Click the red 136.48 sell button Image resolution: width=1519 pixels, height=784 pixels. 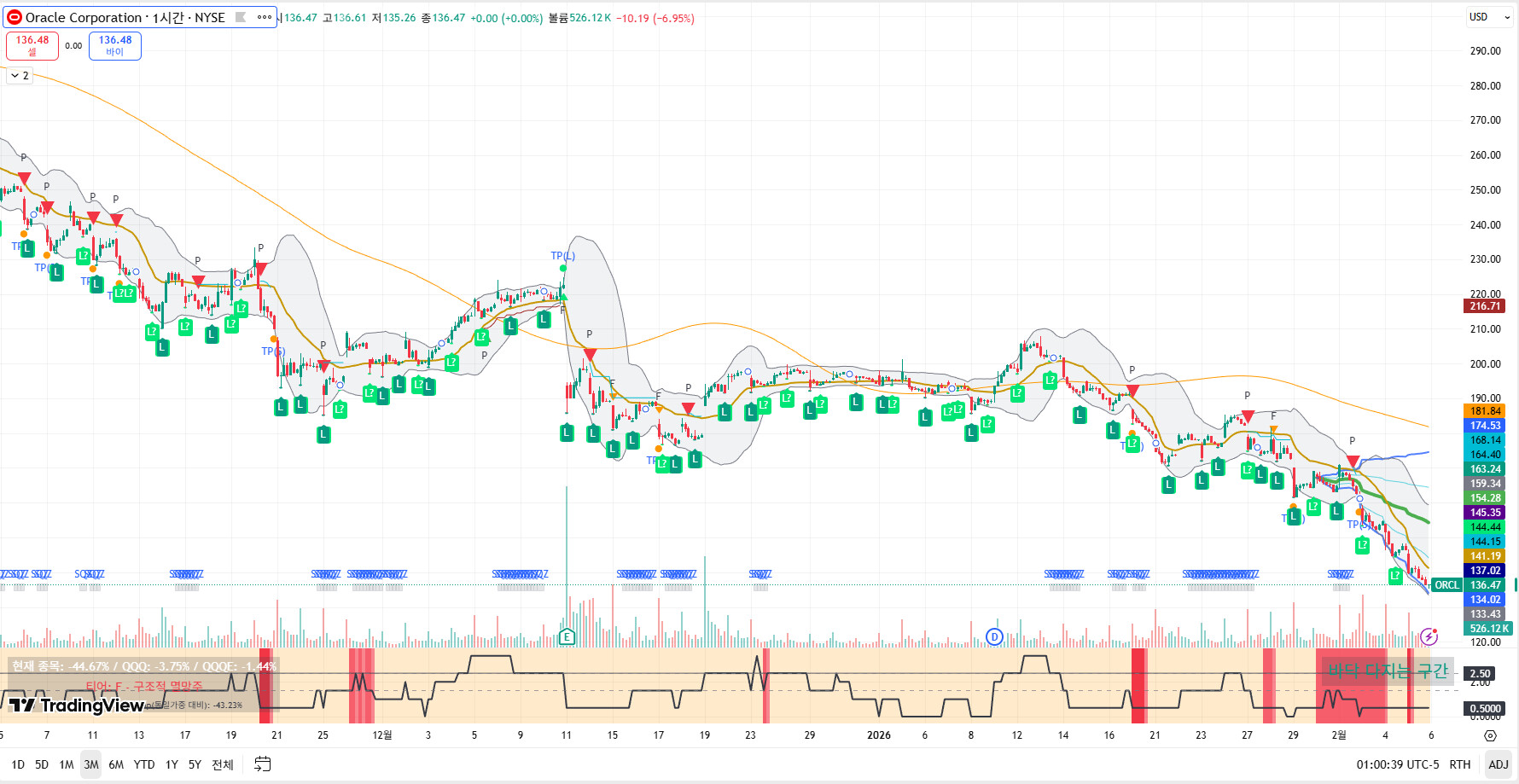click(32, 45)
